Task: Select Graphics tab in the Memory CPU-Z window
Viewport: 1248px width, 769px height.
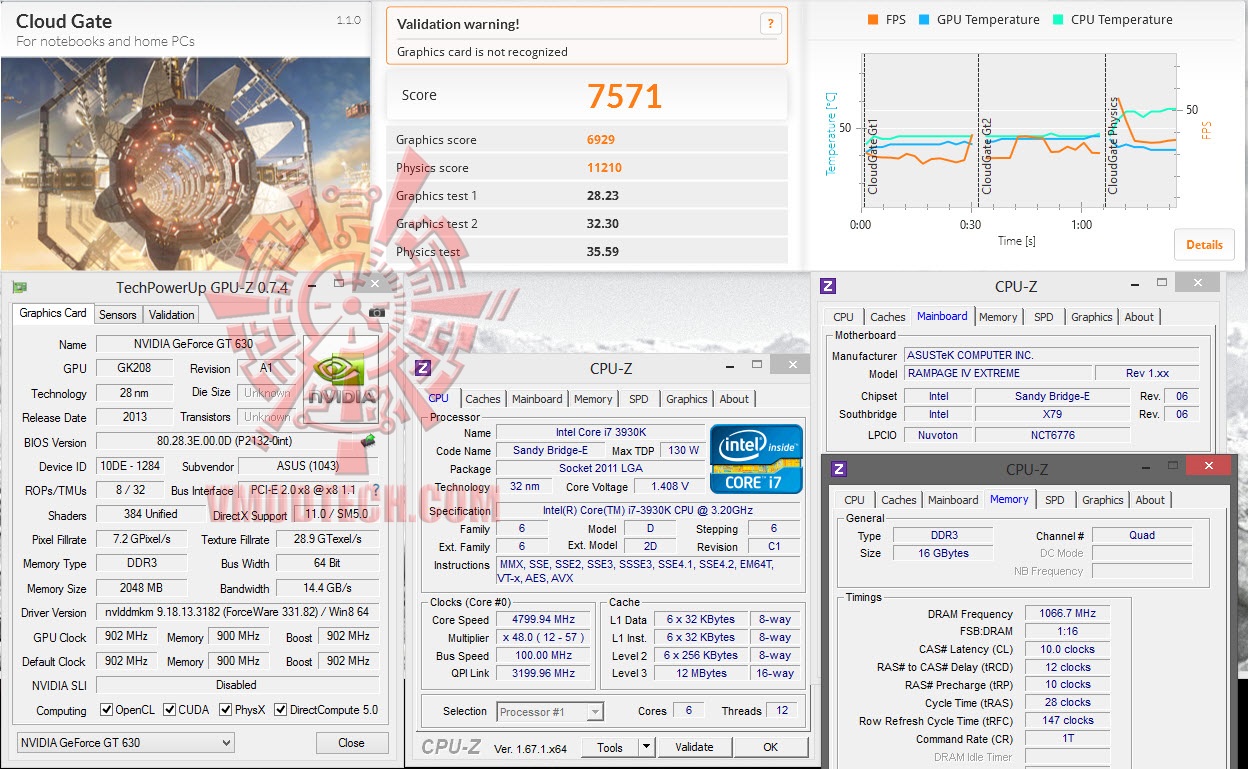Action: (1103, 500)
